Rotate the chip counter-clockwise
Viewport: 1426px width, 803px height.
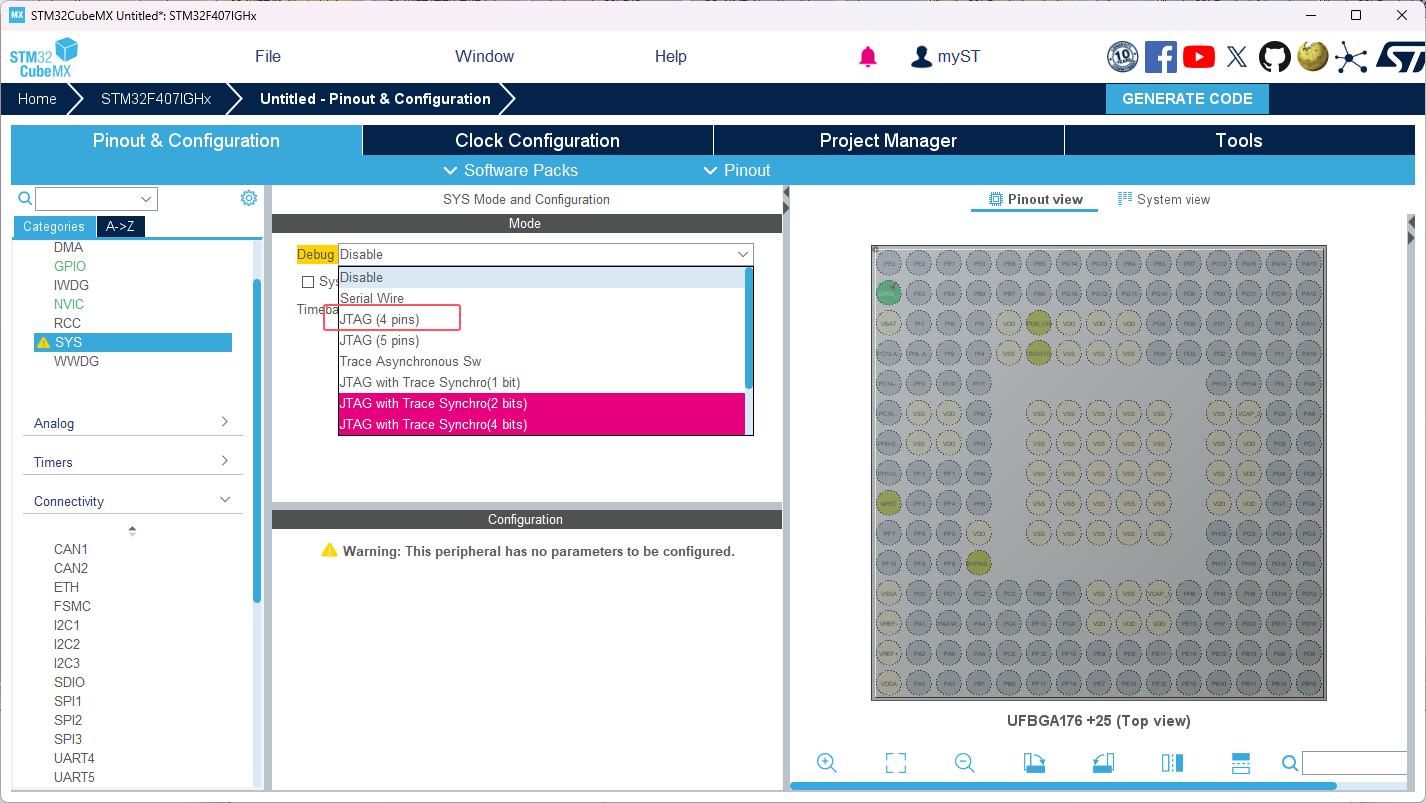(x=1103, y=763)
